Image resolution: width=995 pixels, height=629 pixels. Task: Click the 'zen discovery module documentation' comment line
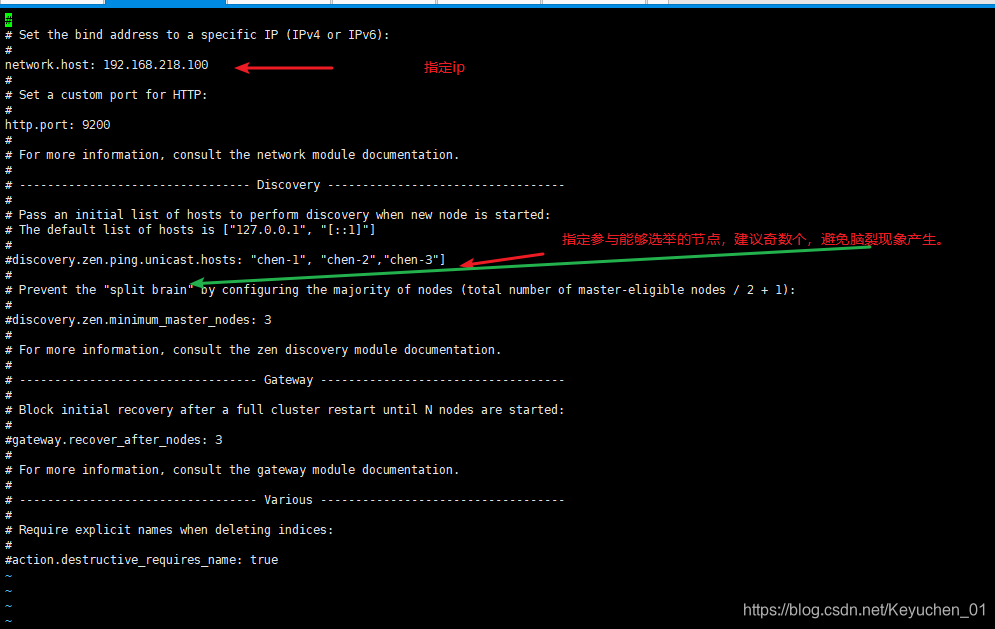coord(253,350)
